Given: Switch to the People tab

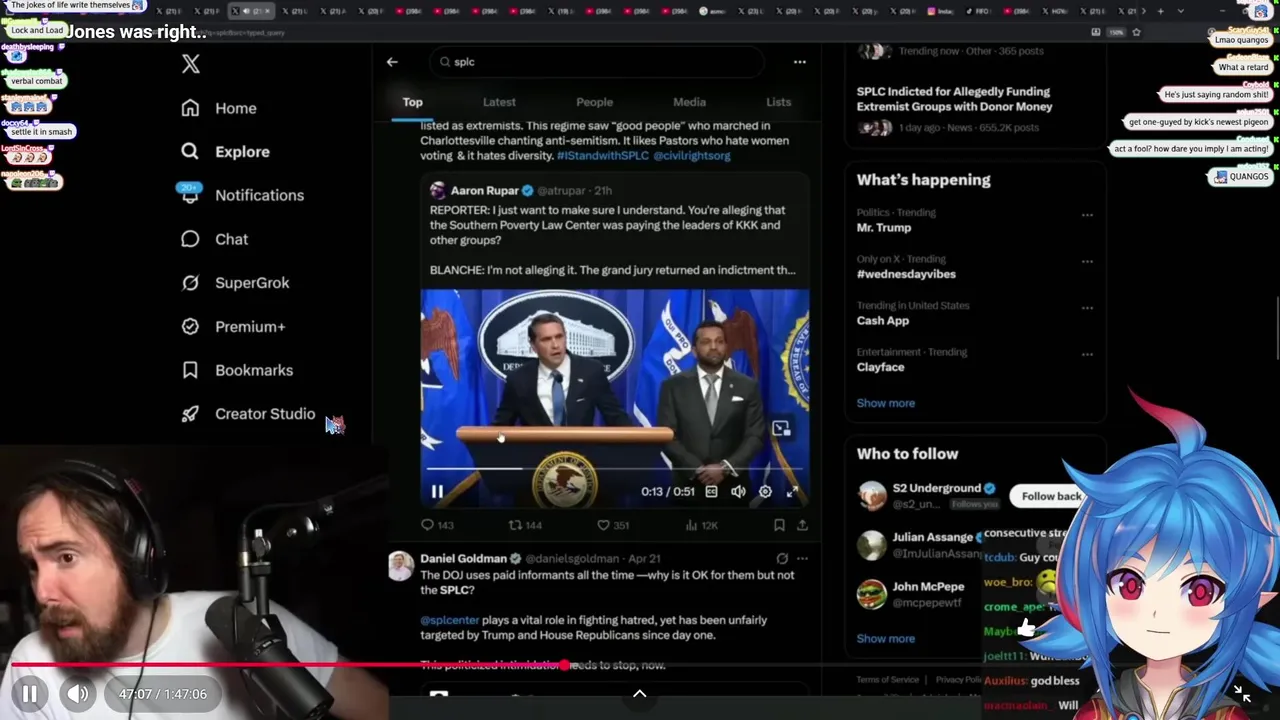Looking at the screenshot, I should pos(594,102).
